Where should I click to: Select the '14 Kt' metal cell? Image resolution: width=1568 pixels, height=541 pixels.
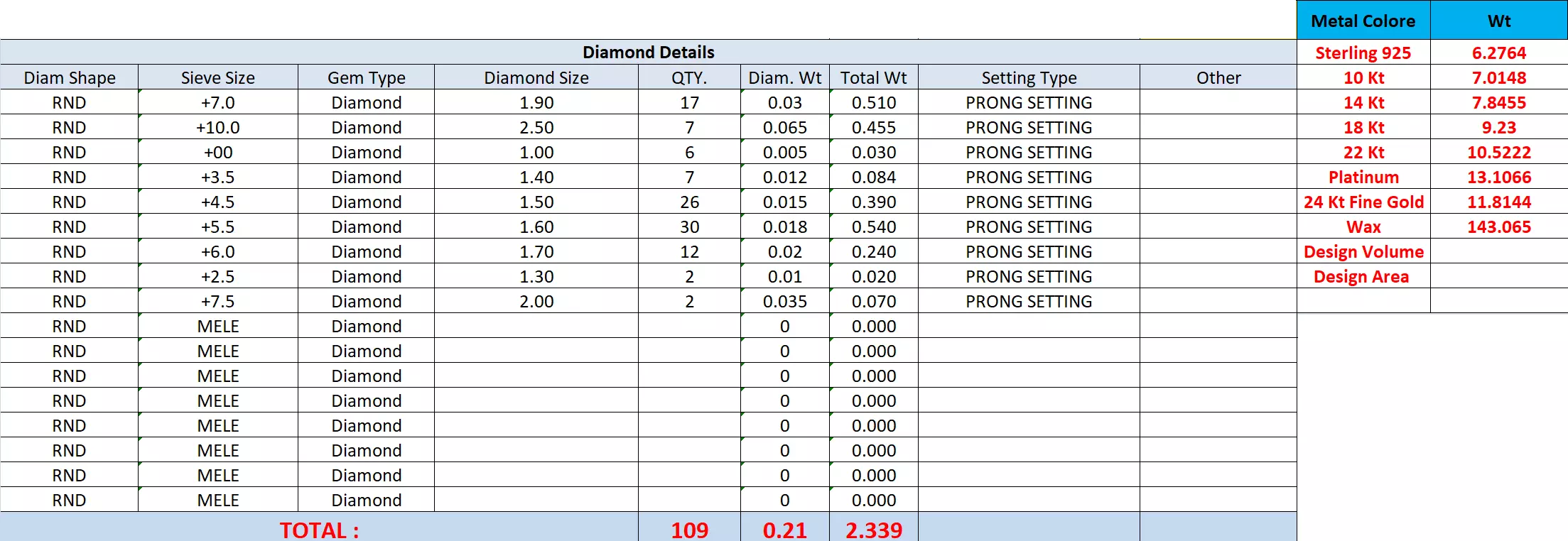point(1363,102)
